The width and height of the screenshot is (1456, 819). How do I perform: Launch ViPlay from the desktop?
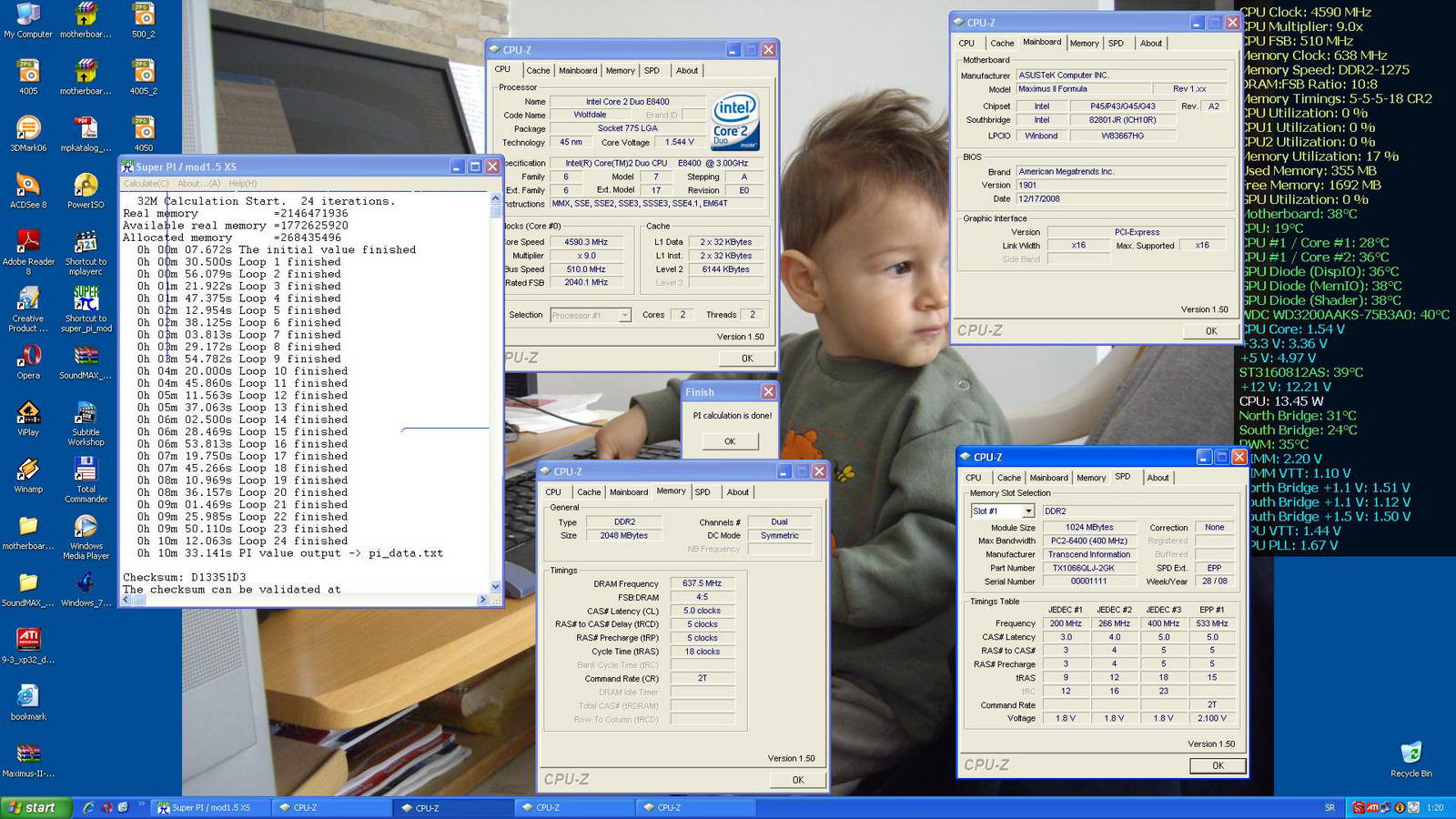click(x=28, y=418)
